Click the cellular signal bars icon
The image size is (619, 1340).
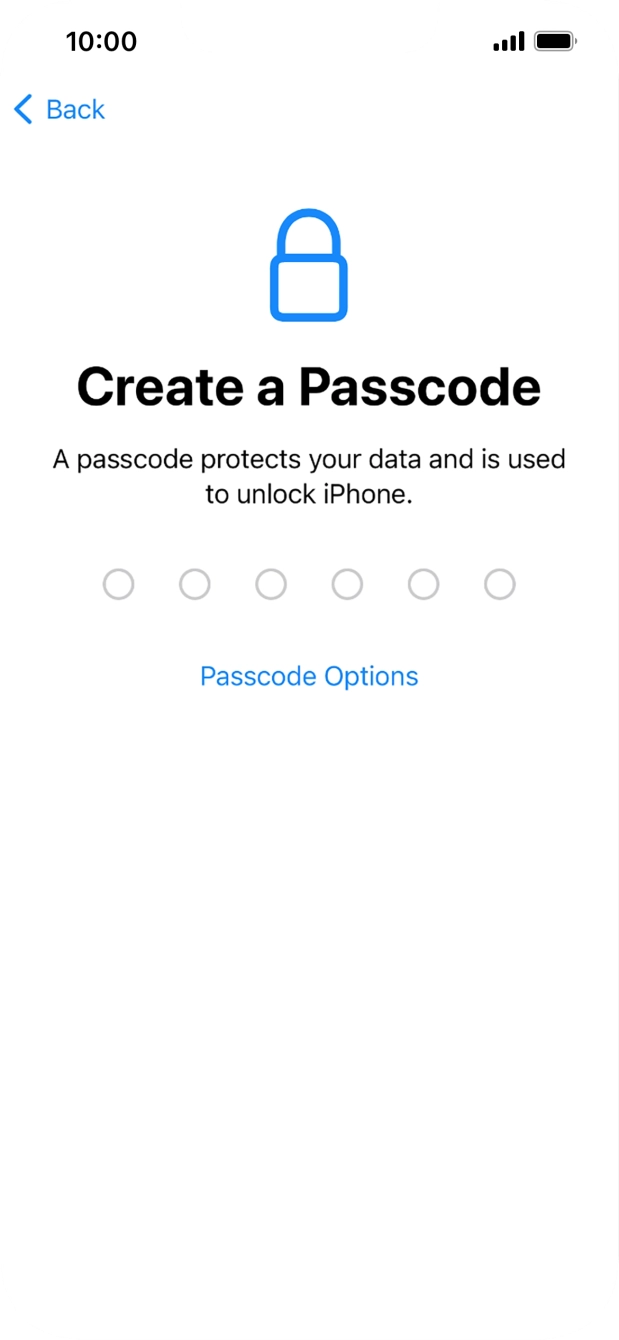tap(508, 40)
